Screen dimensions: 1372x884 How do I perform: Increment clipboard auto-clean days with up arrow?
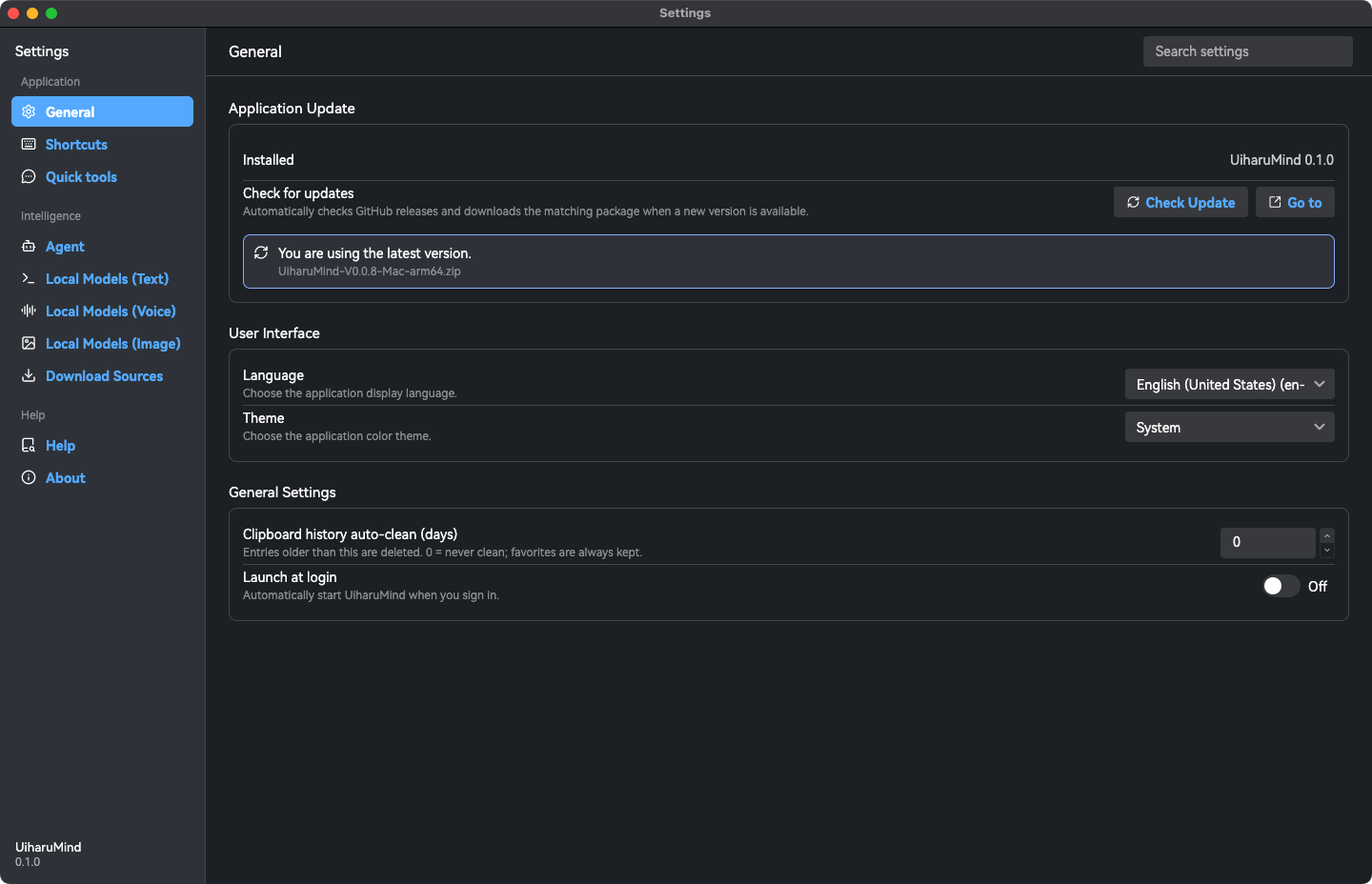click(x=1327, y=535)
